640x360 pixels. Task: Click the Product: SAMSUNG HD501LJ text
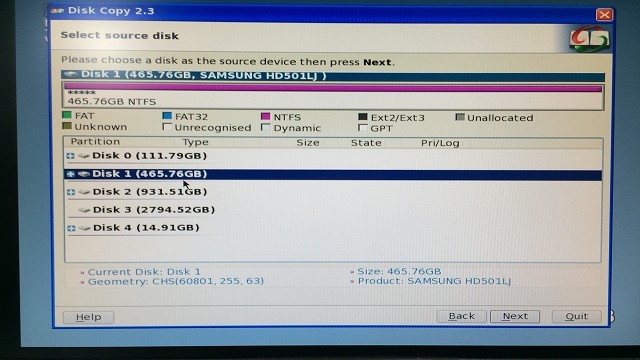click(434, 281)
